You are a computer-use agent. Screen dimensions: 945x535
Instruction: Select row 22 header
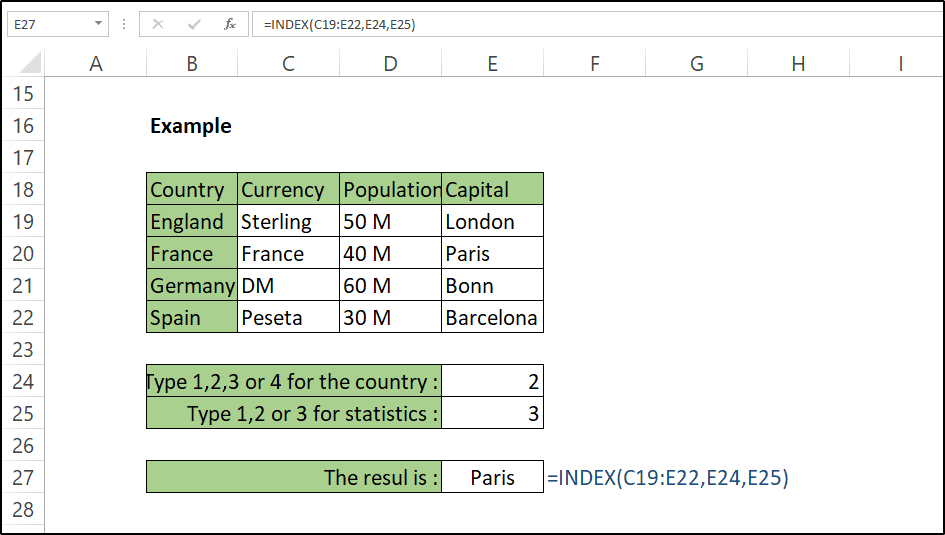(23, 317)
